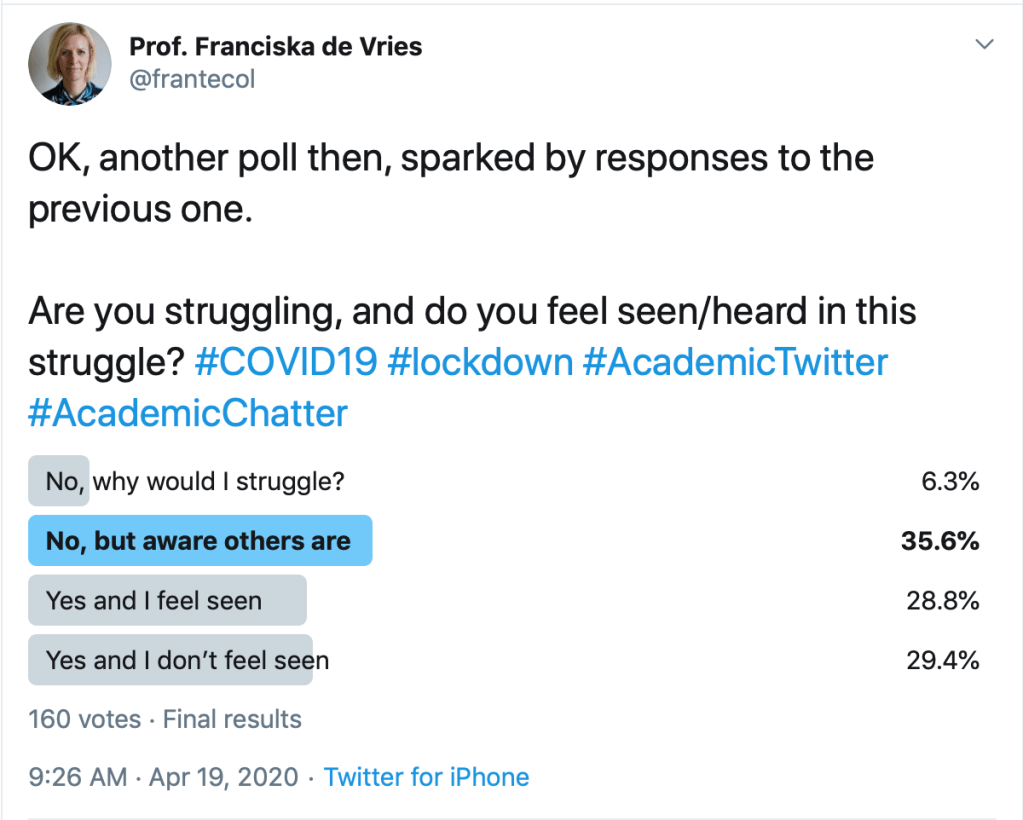Click the "Twitter for iPhone" source link
This screenshot has width=1023, height=820.
(427, 777)
